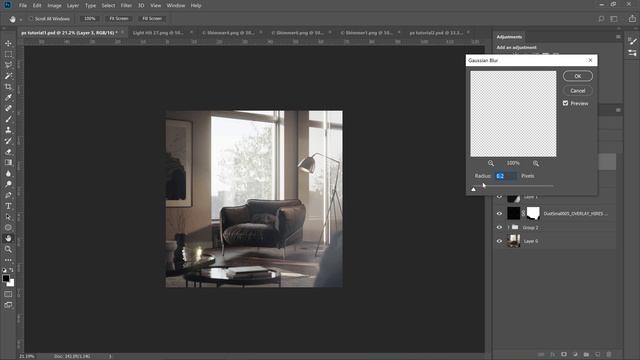640x360 pixels.
Task: Select the Clone Stamp tool
Action: coord(8,130)
